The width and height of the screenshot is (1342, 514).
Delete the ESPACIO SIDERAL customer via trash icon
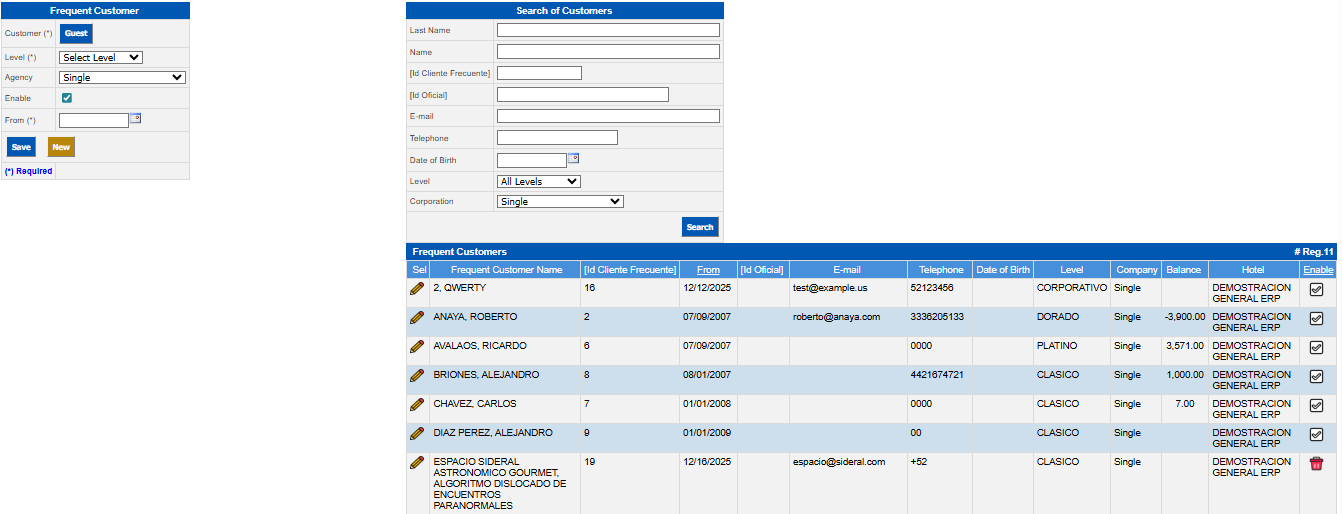coord(1316,463)
